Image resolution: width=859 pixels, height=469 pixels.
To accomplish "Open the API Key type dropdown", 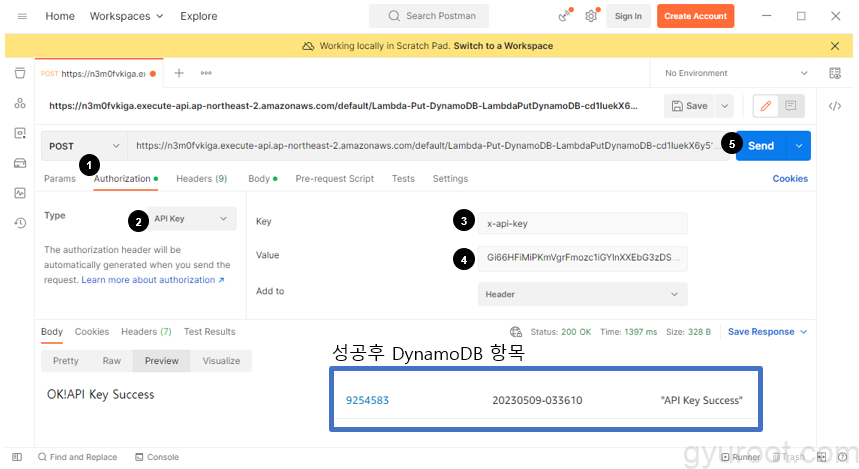I will click(x=192, y=218).
